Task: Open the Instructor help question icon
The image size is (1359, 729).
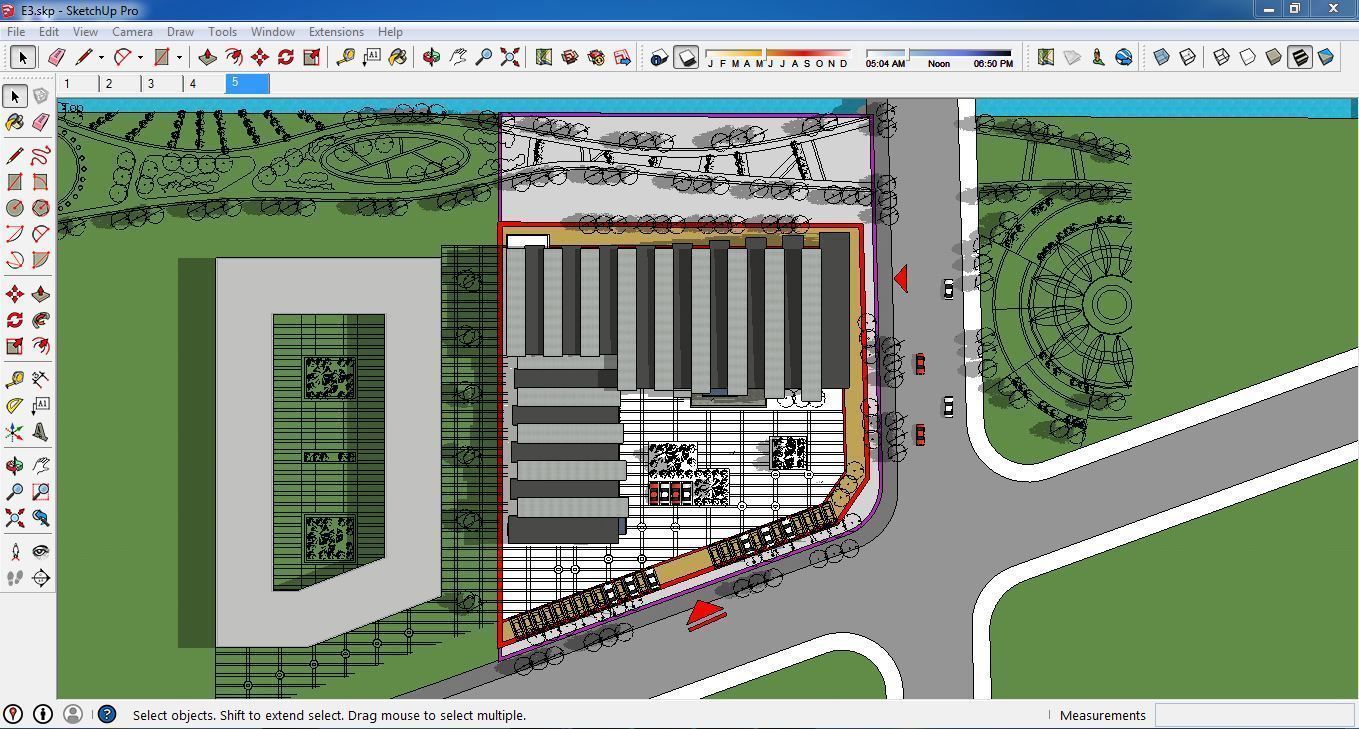Action: [x=107, y=714]
